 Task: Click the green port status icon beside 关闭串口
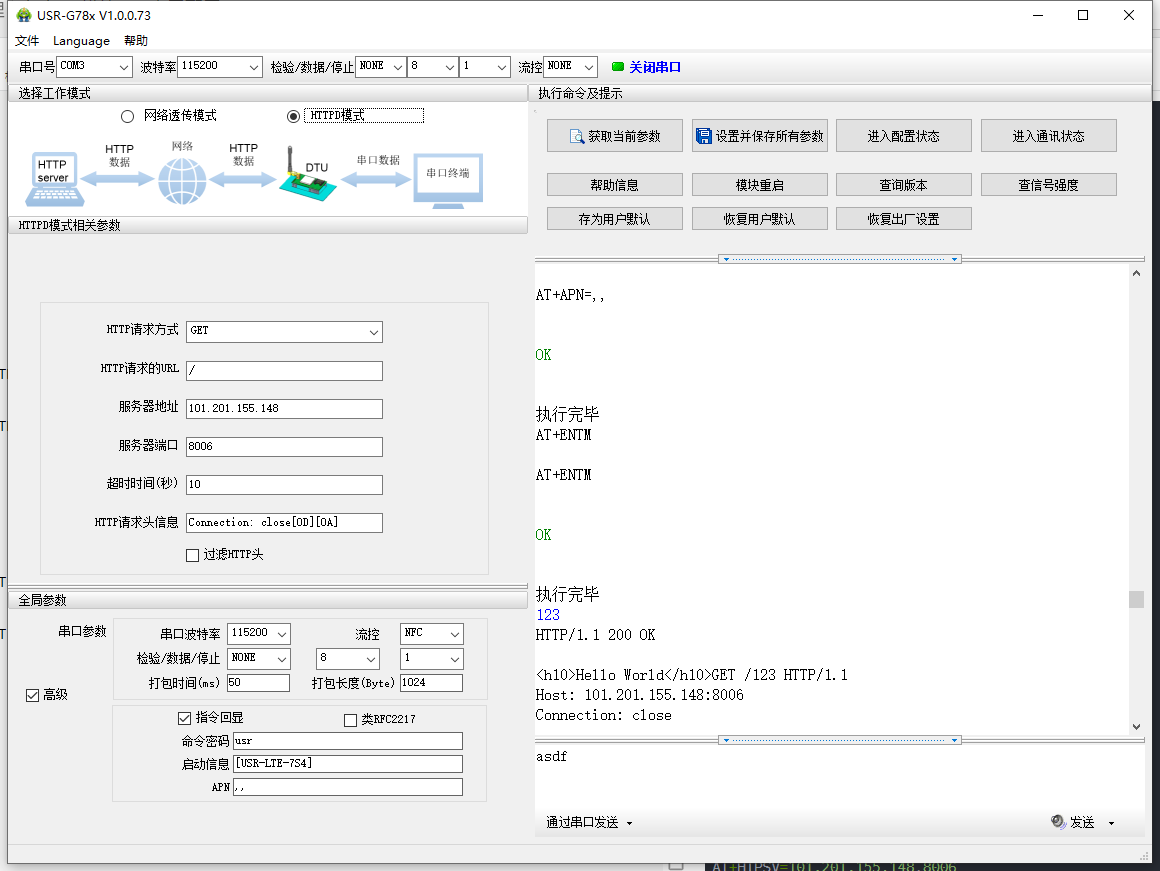click(x=618, y=66)
